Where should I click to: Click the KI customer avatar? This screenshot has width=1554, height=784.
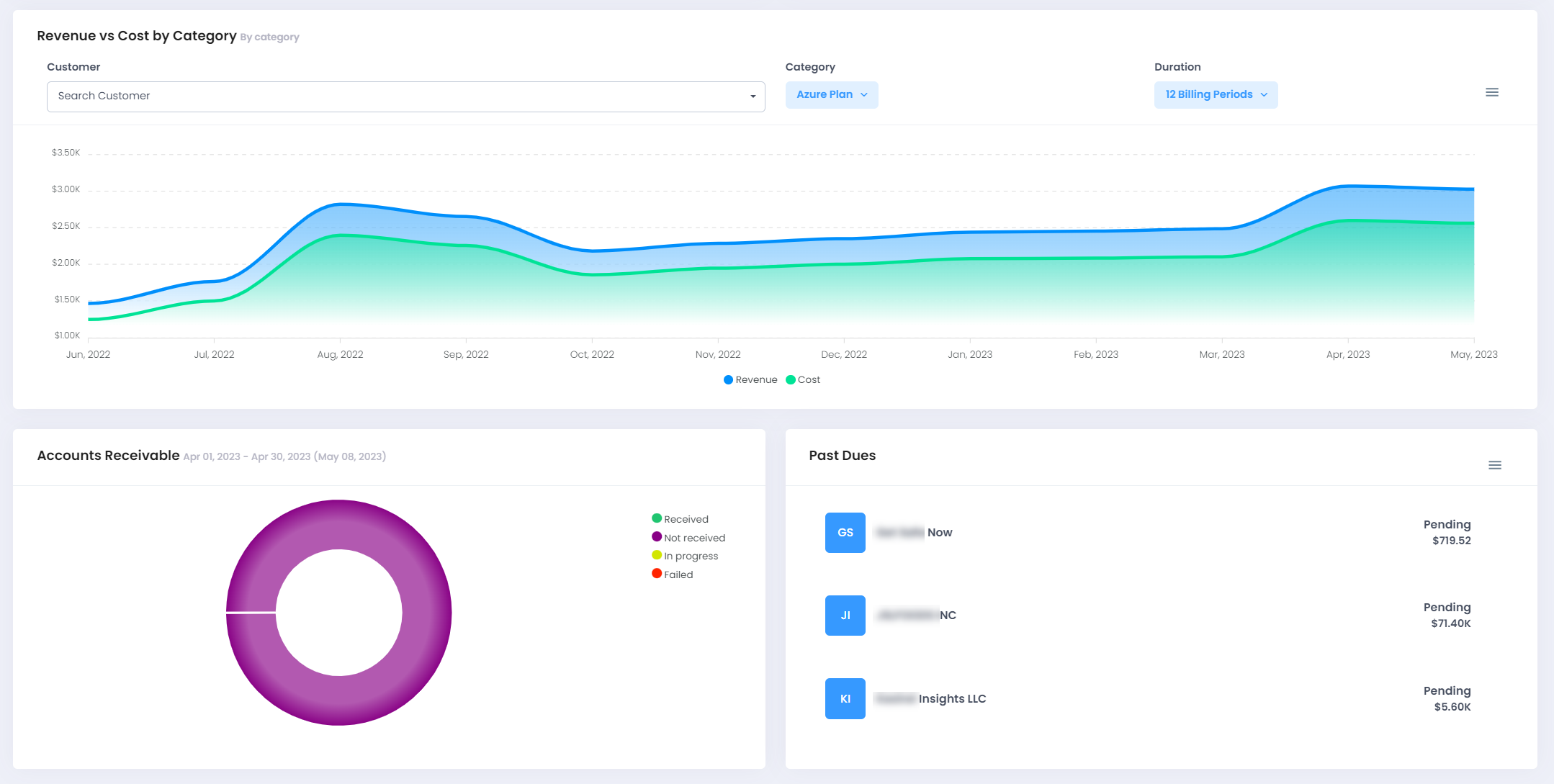(845, 698)
